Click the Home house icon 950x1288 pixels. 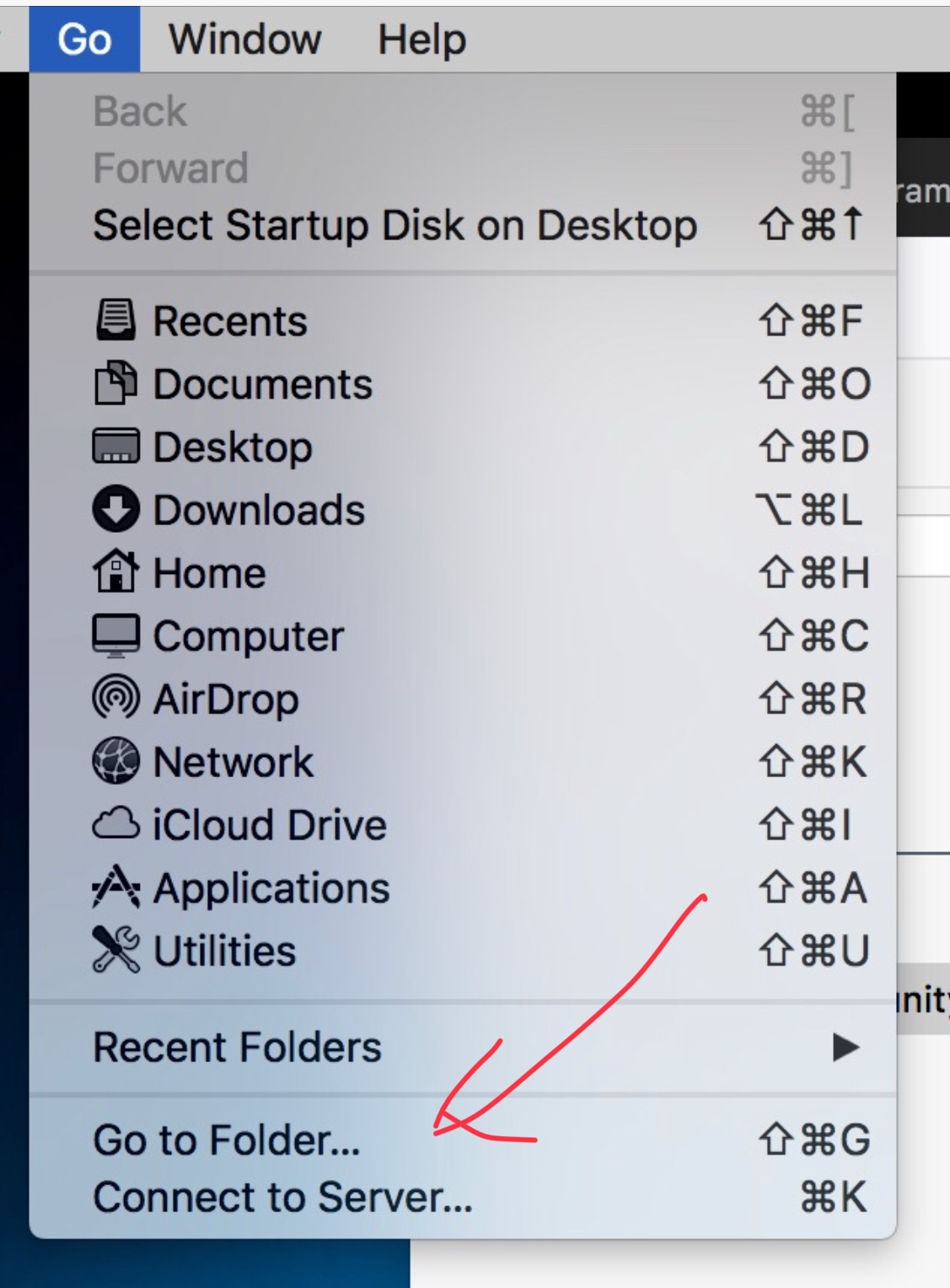coord(115,572)
